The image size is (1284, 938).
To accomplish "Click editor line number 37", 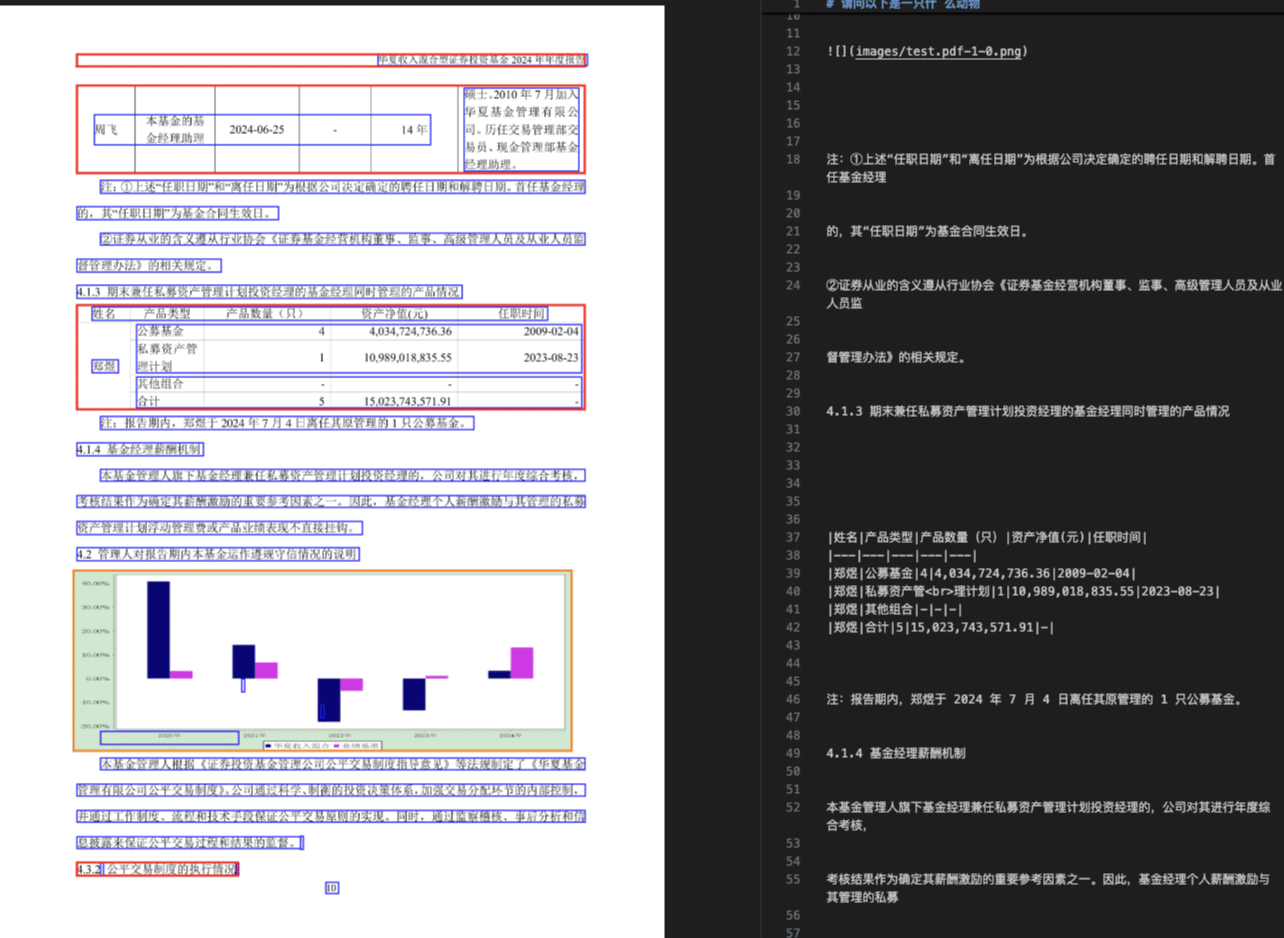I will coord(793,537).
